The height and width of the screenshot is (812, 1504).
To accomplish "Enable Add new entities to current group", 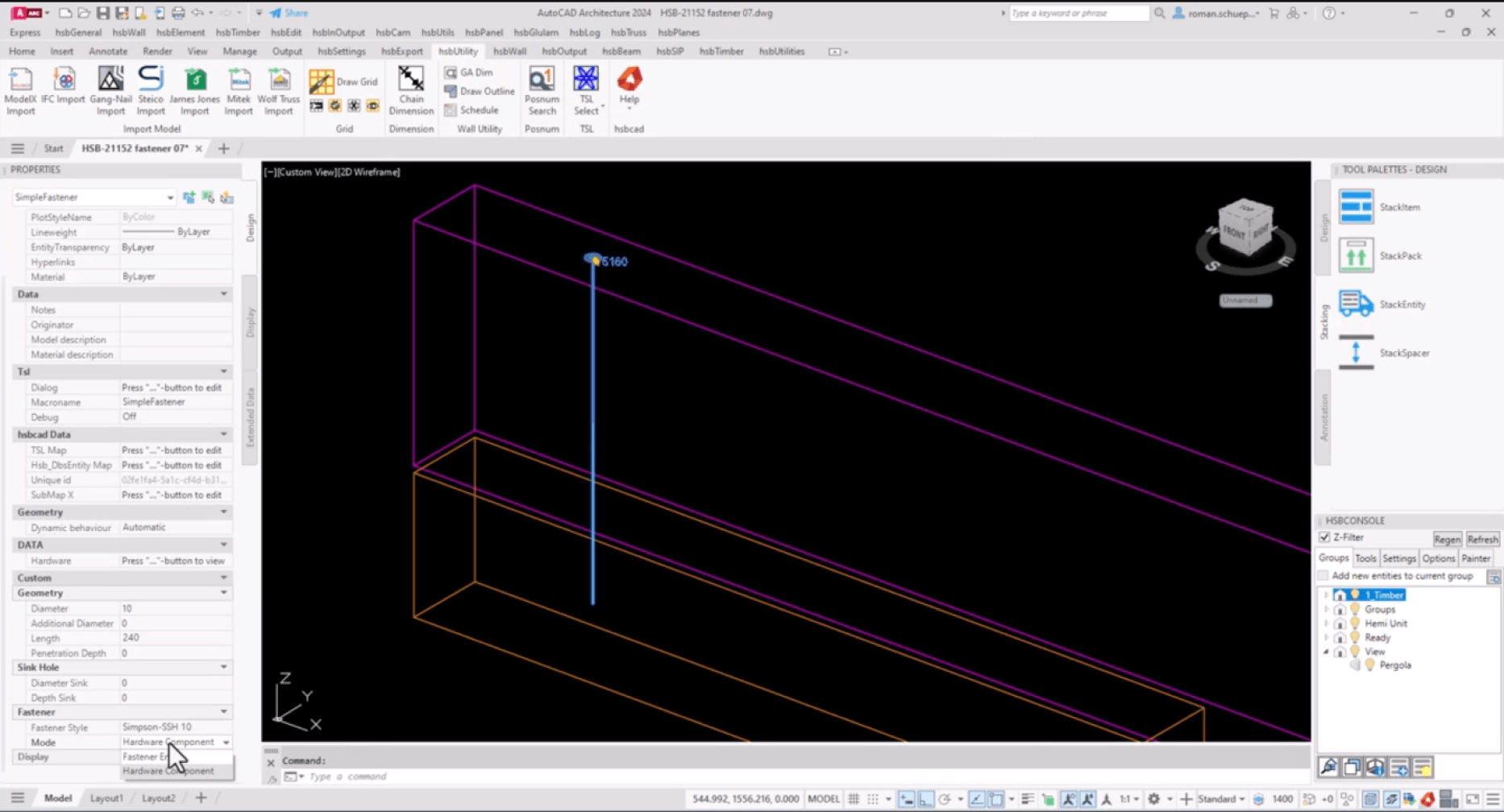I will [1323, 575].
